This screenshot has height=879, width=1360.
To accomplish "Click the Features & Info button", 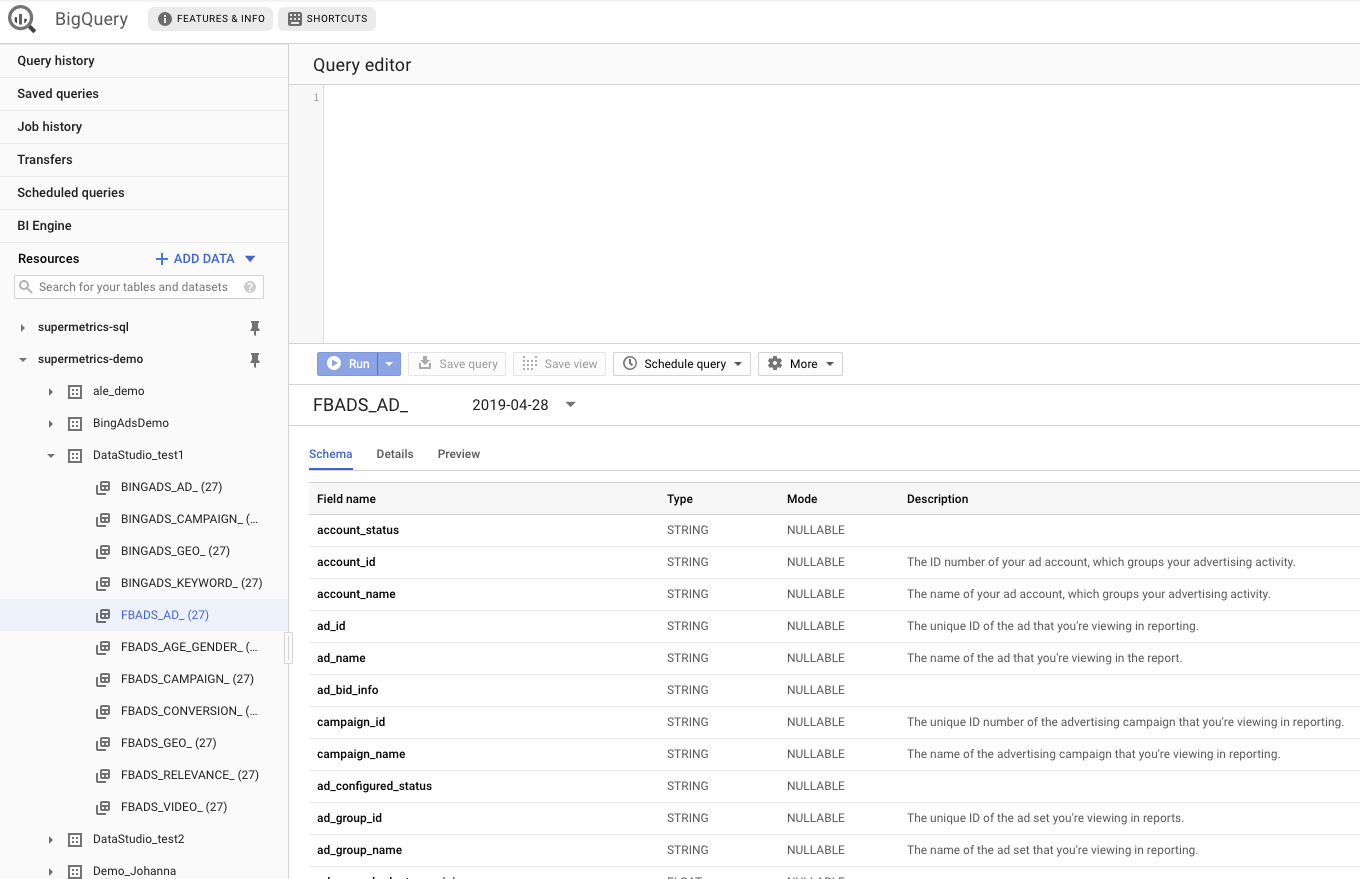I will [x=211, y=19].
